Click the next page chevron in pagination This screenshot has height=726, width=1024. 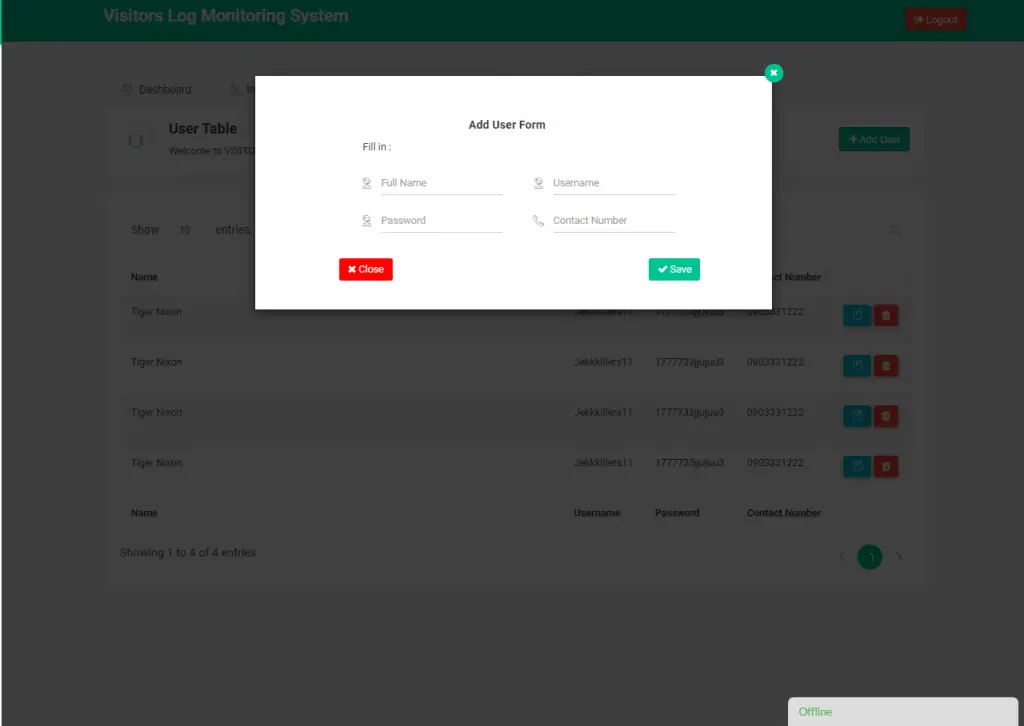(898, 557)
